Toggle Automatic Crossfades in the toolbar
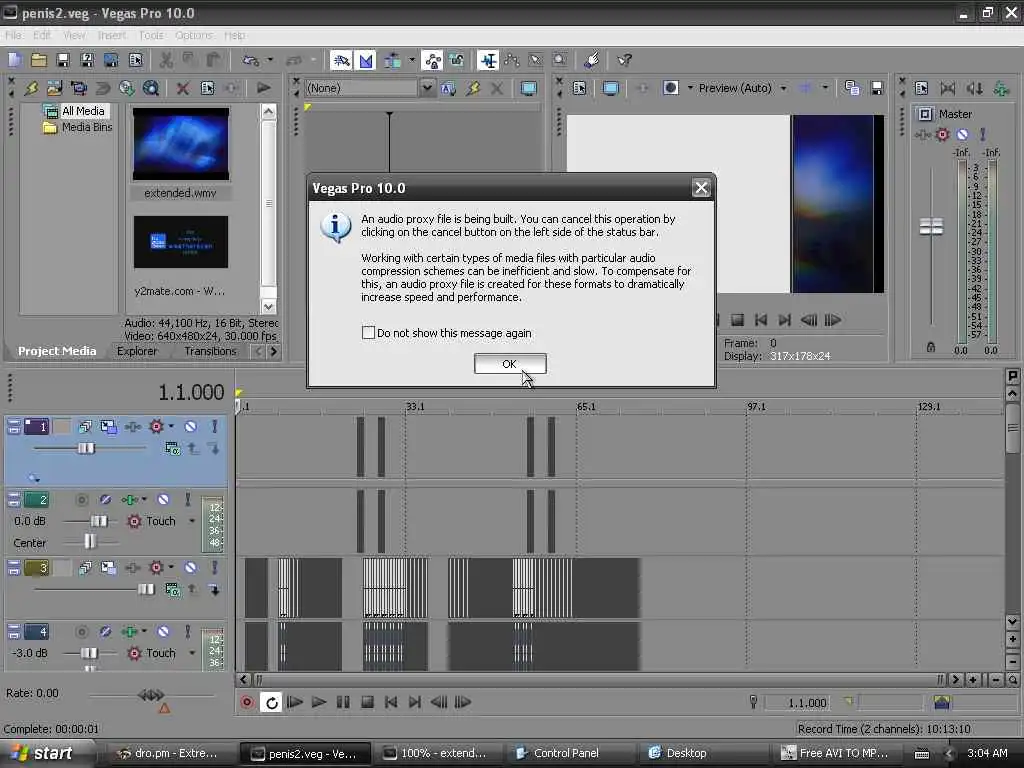Image resolution: width=1024 pixels, height=768 pixels. (x=366, y=61)
